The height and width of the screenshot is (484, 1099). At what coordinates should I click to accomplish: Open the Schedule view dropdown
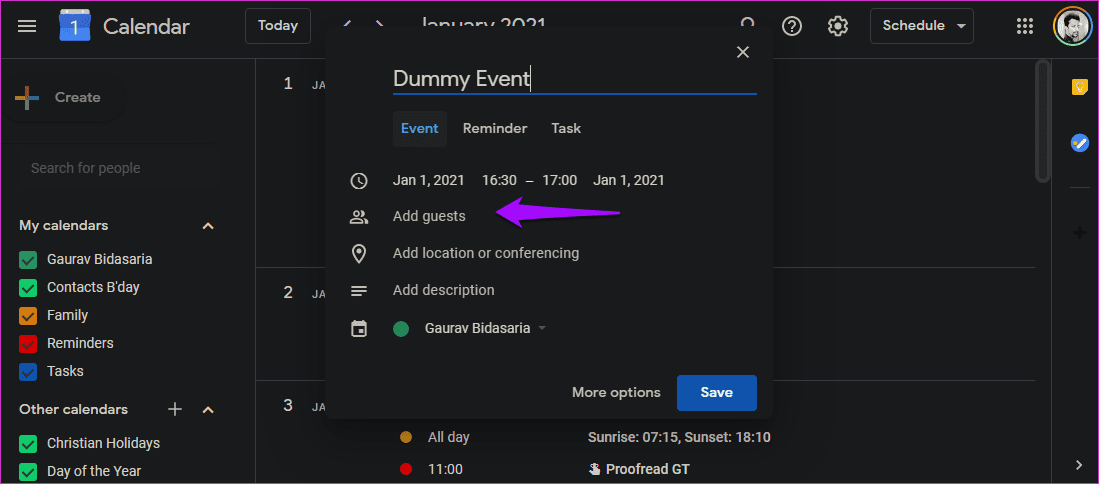coord(922,26)
